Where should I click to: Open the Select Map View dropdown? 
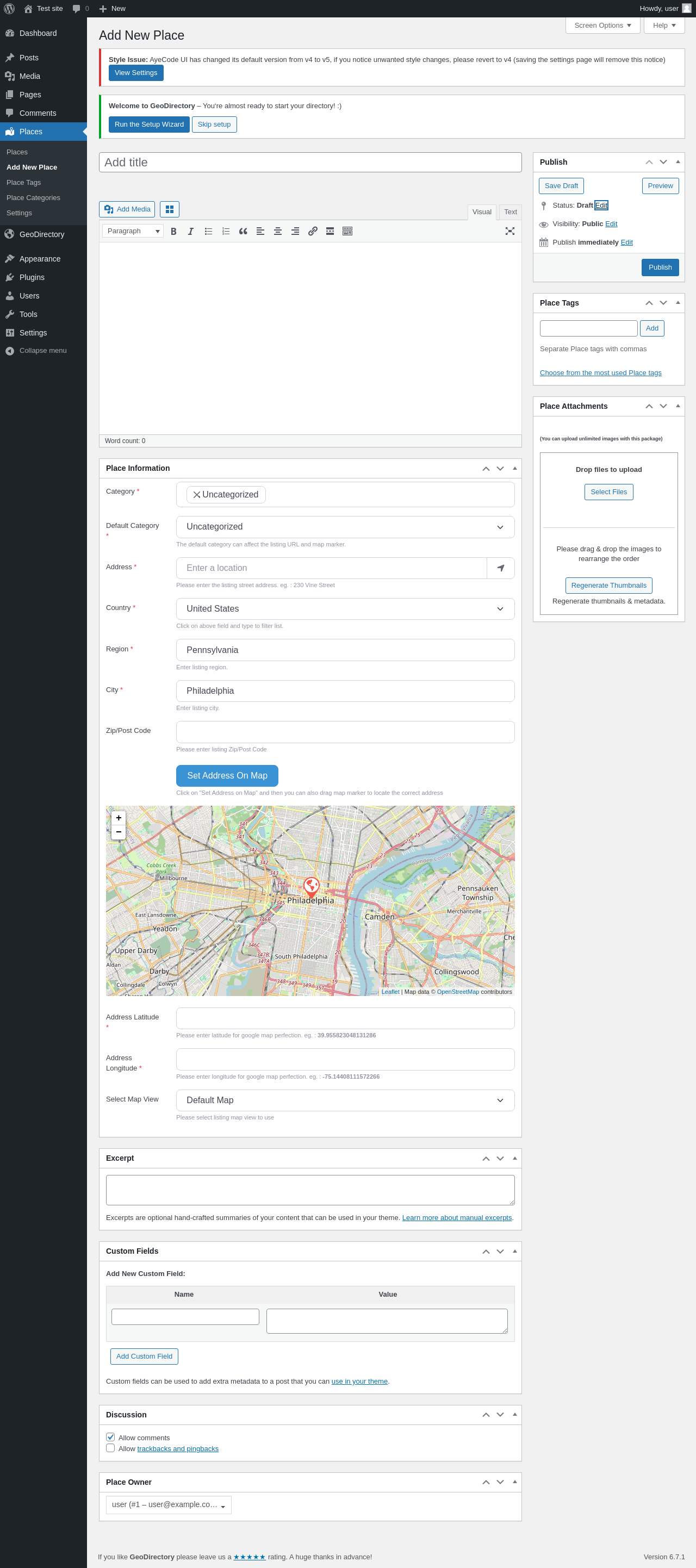click(345, 1100)
